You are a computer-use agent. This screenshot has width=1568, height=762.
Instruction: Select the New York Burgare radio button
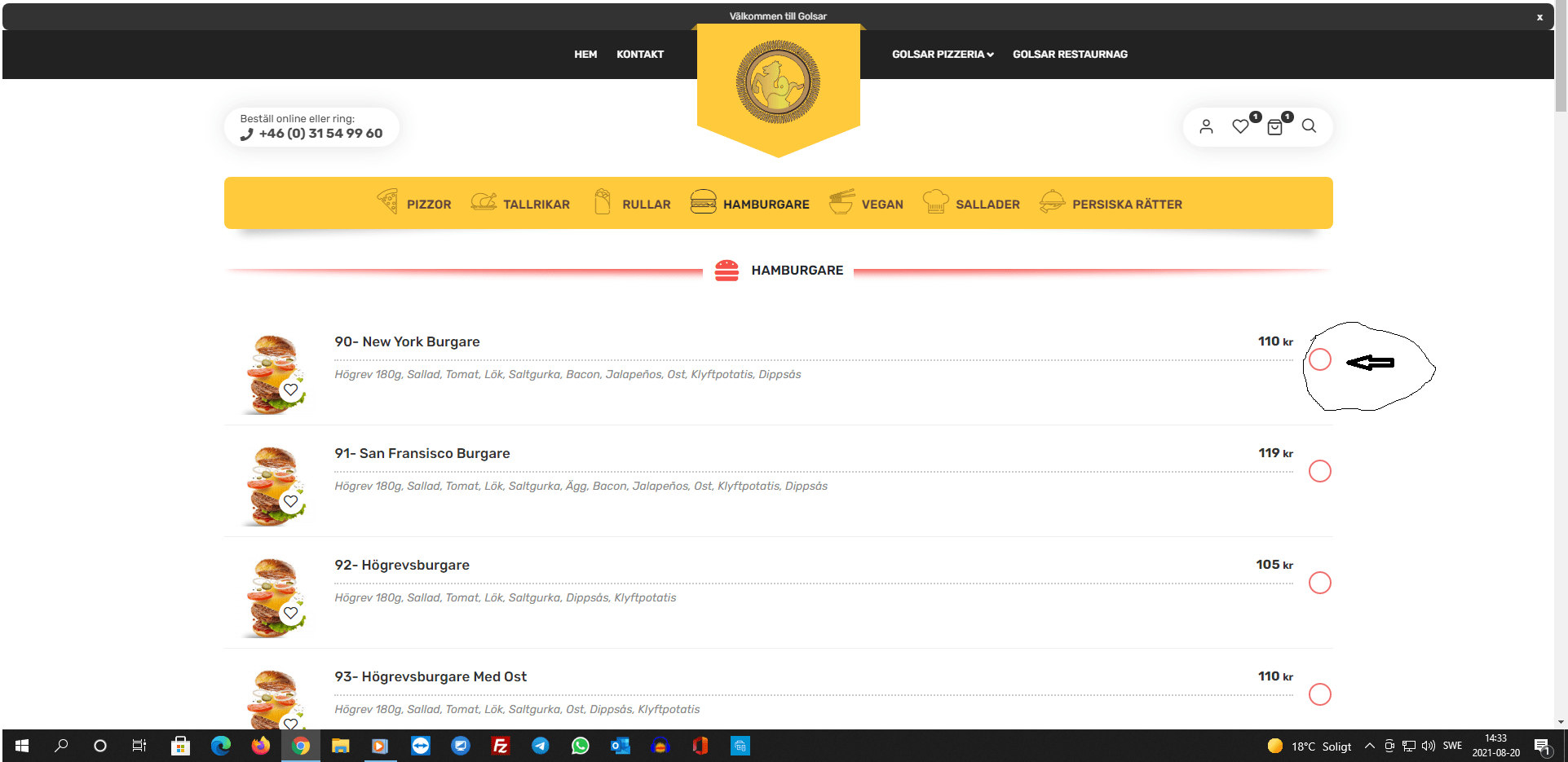click(x=1320, y=359)
